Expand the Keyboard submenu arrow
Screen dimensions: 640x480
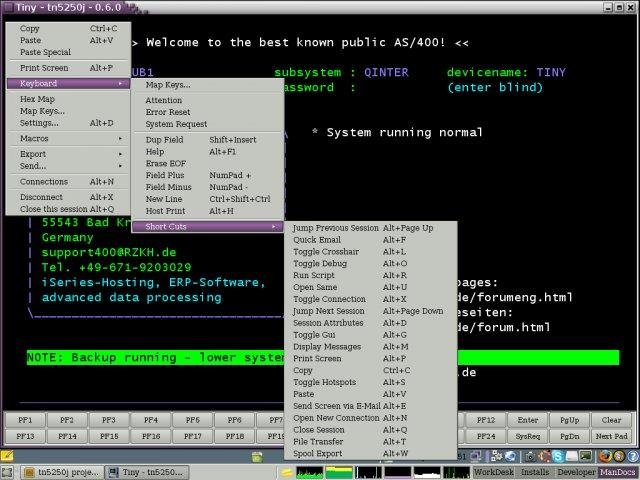pos(120,84)
